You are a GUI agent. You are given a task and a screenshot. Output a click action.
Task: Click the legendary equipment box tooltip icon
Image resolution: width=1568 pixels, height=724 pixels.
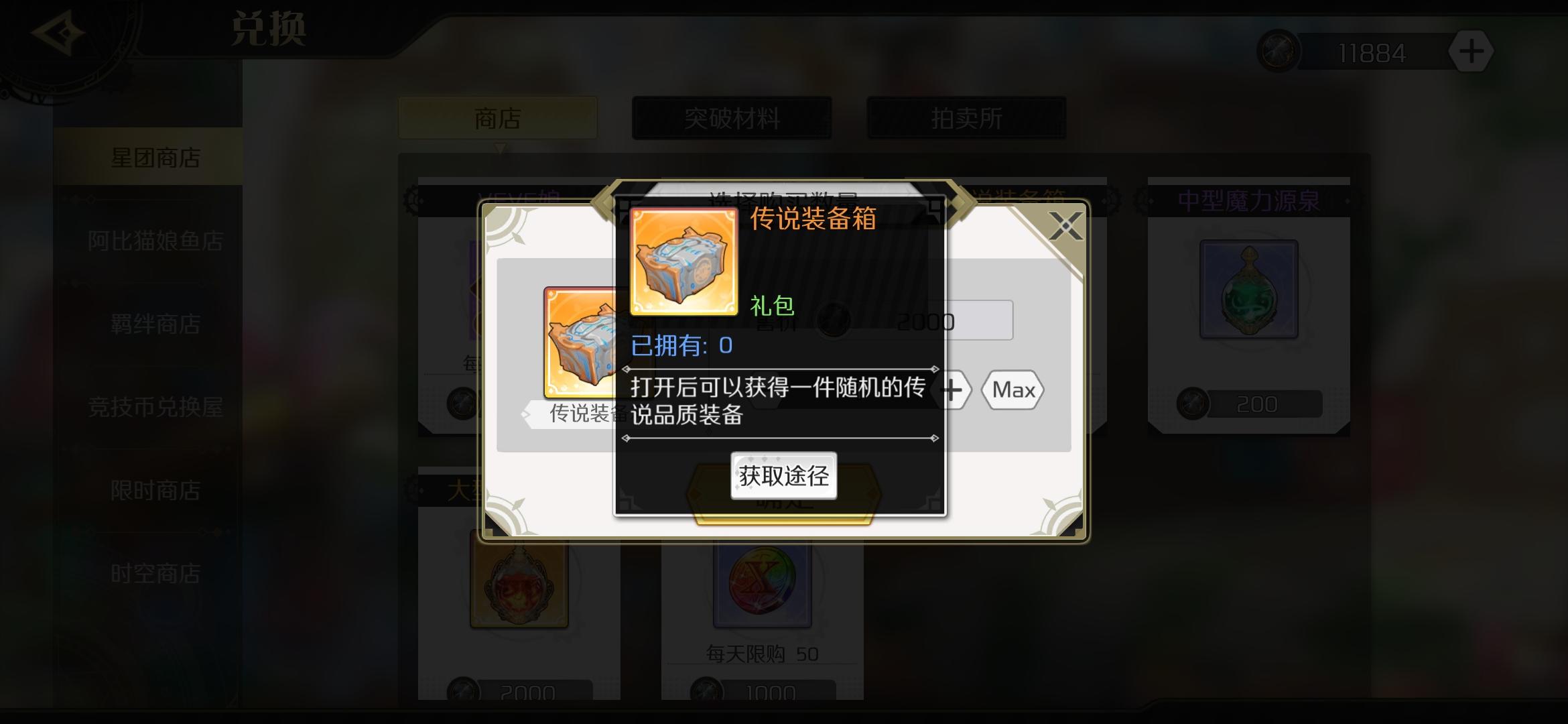[683, 261]
